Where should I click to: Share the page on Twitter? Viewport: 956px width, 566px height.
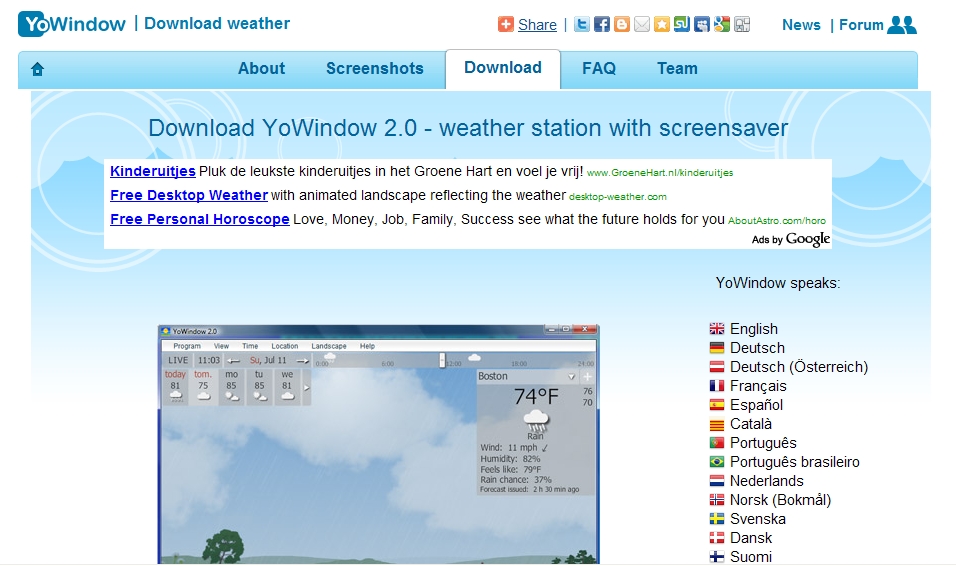coord(582,24)
